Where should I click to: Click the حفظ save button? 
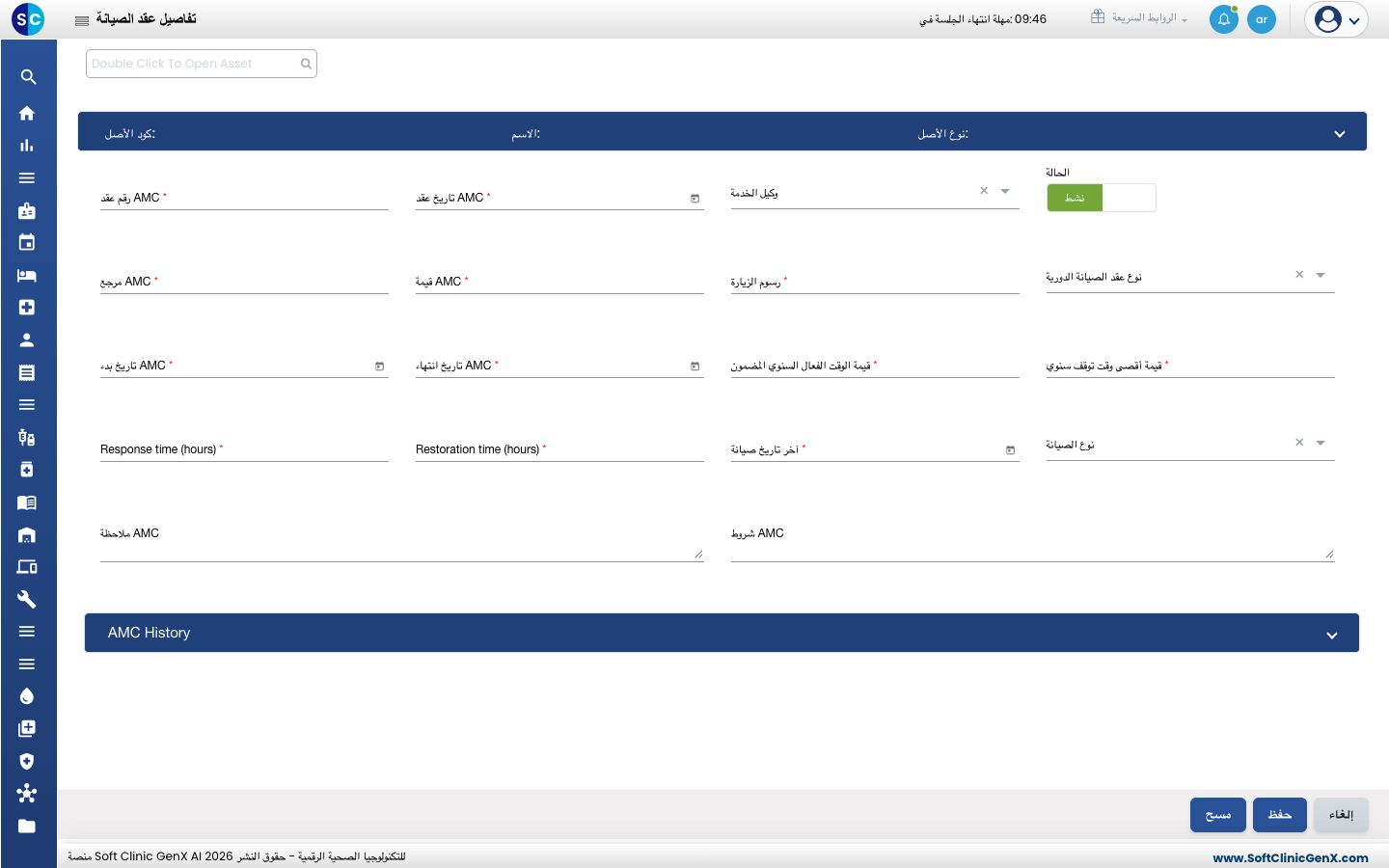click(1280, 815)
